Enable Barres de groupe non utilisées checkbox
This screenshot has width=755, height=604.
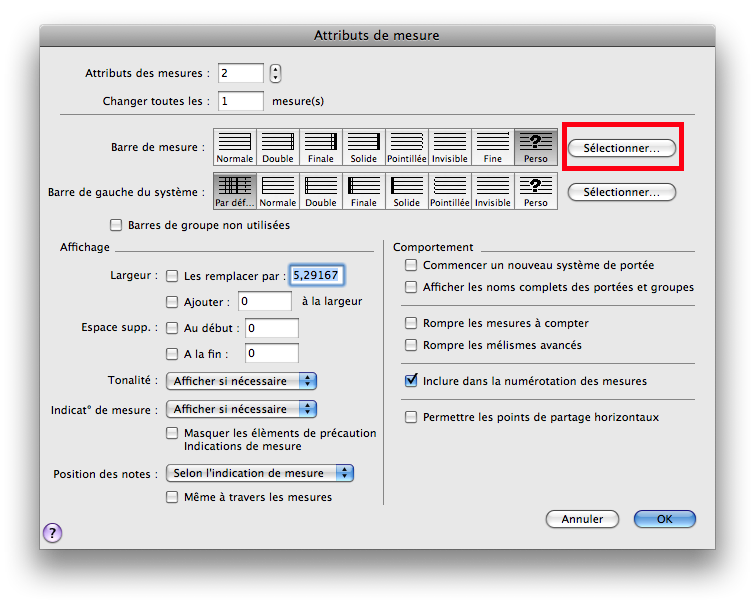(x=116, y=225)
